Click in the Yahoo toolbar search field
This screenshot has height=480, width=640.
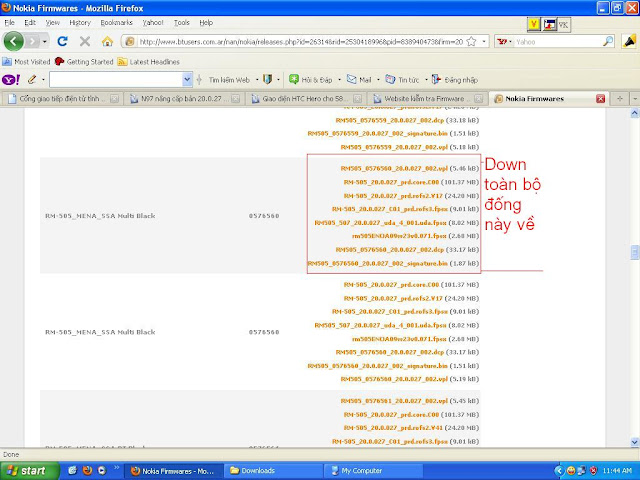coord(116,80)
